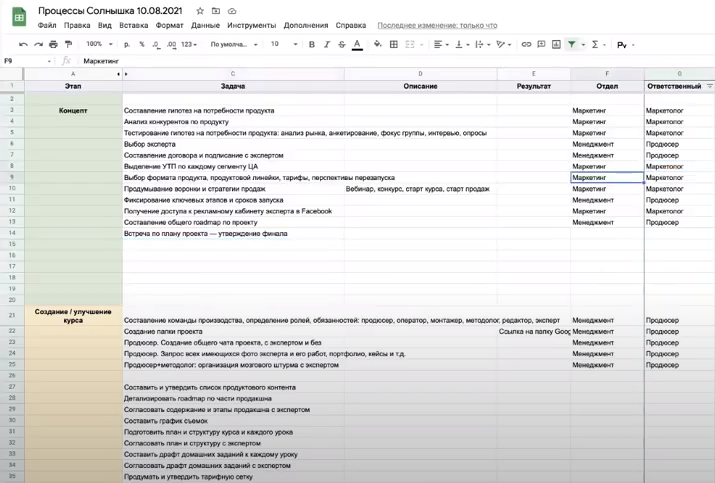Open zoom 100% dropdown
The image size is (715, 483).
pyautogui.click(x=99, y=44)
